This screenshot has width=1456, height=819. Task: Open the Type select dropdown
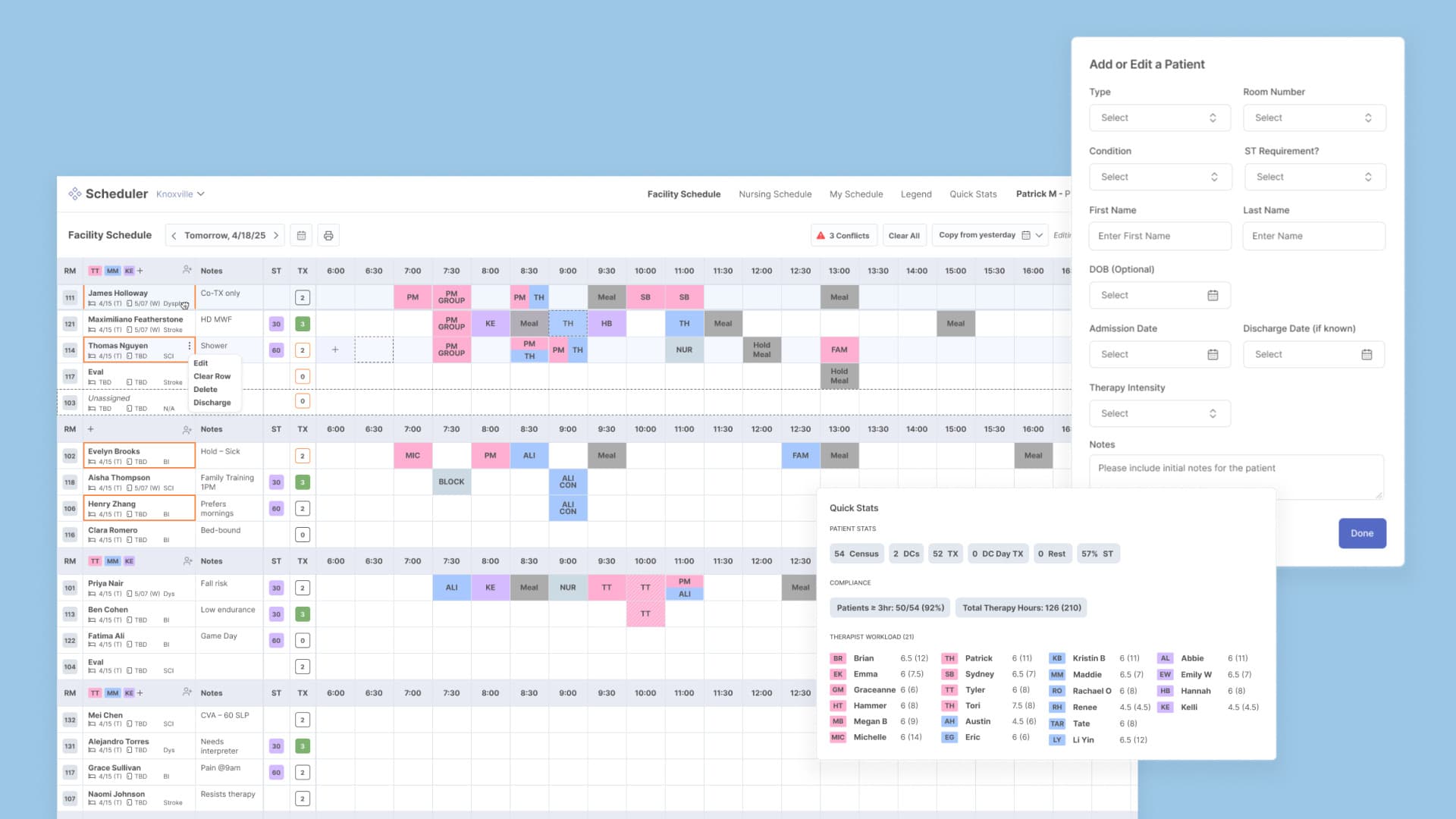(x=1159, y=118)
